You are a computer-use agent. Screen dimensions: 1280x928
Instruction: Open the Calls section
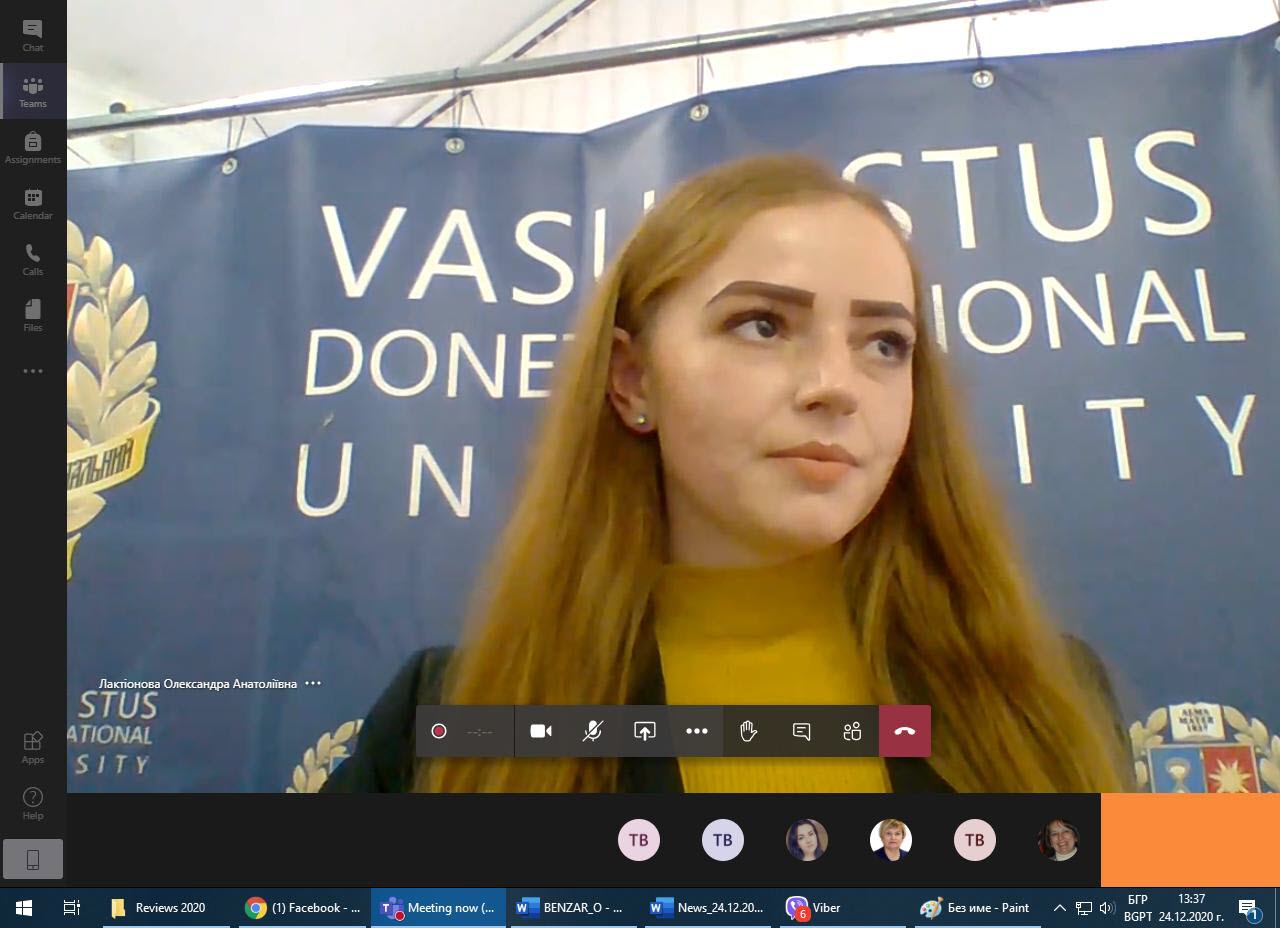[33, 259]
